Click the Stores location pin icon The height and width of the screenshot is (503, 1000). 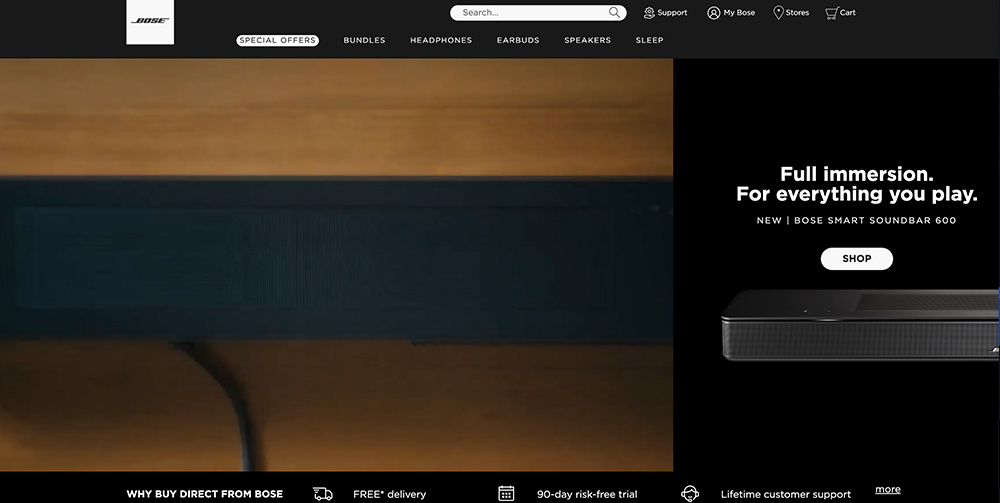point(778,13)
